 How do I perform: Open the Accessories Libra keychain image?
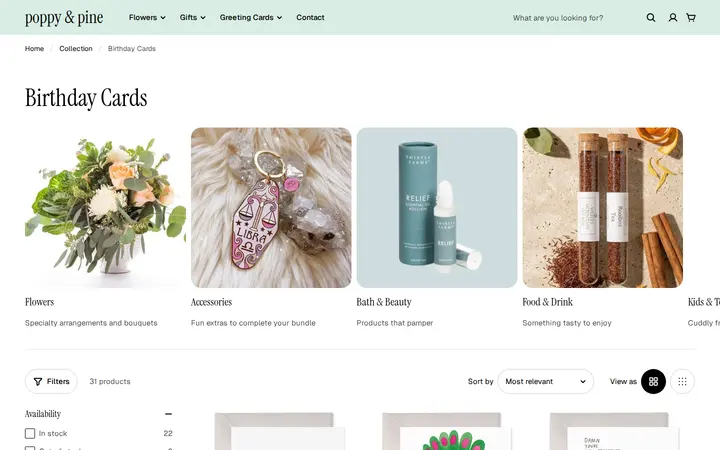(x=271, y=208)
